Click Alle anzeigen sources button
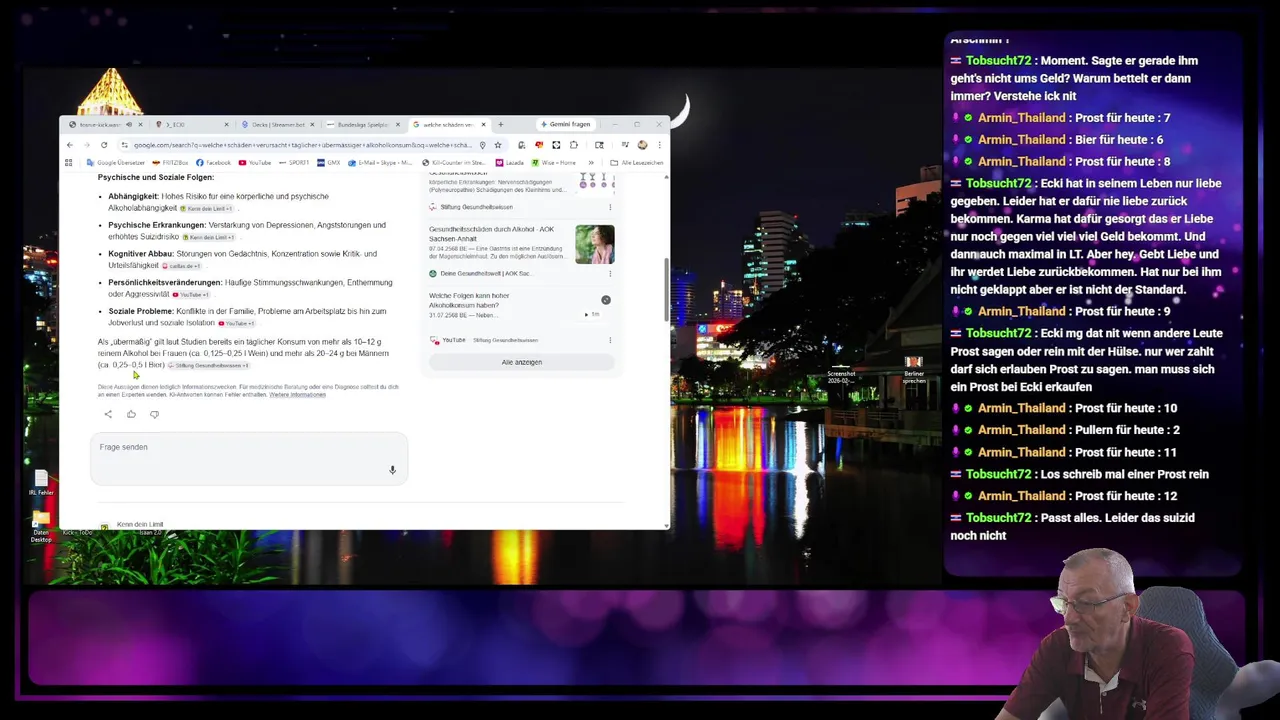Image resolution: width=1280 pixels, height=720 pixels. (521, 362)
